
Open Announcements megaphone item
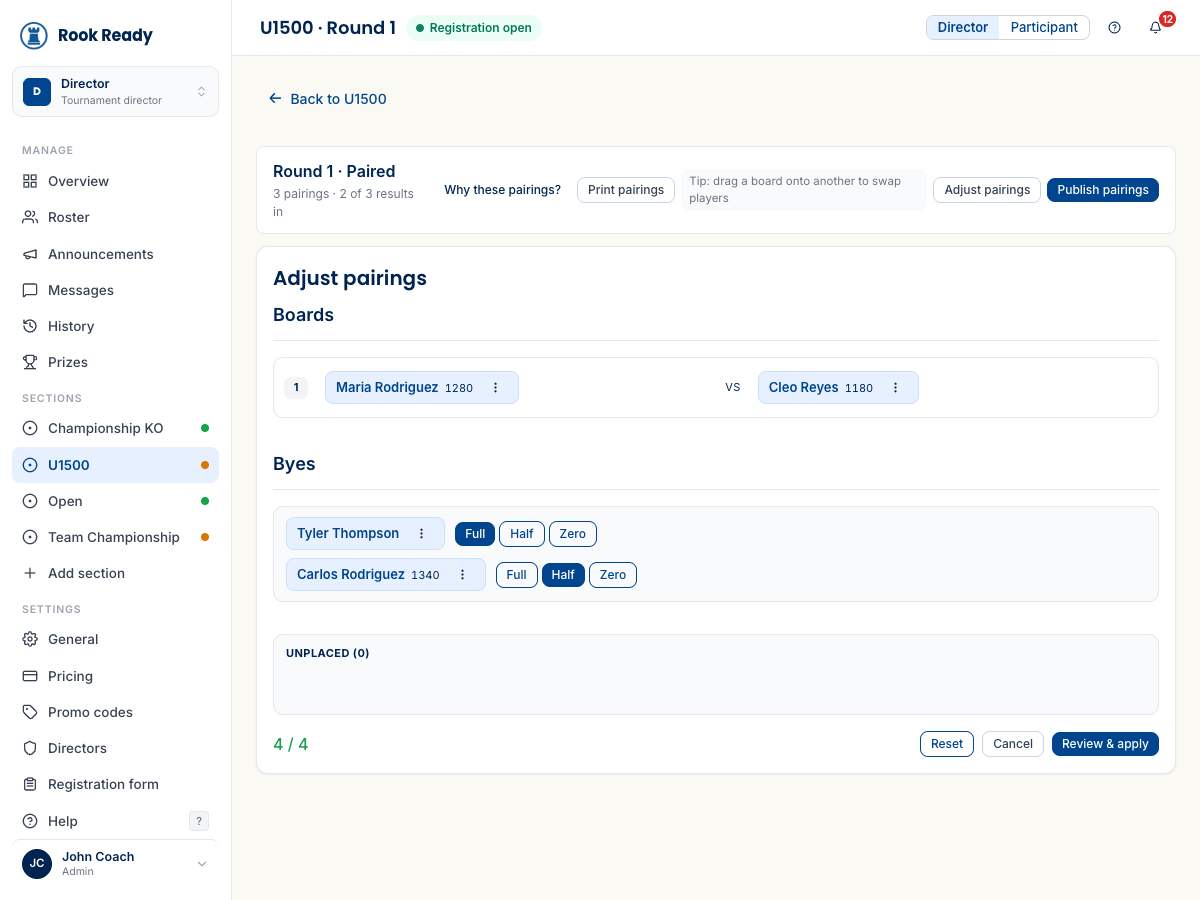(115, 254)
